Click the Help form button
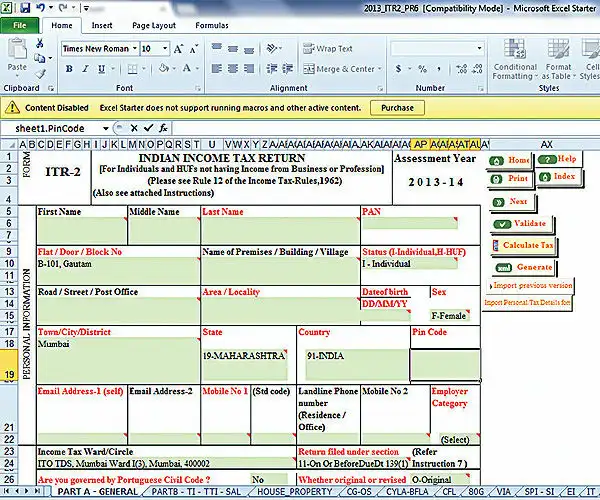600x500 pixels. coord(558,159)
